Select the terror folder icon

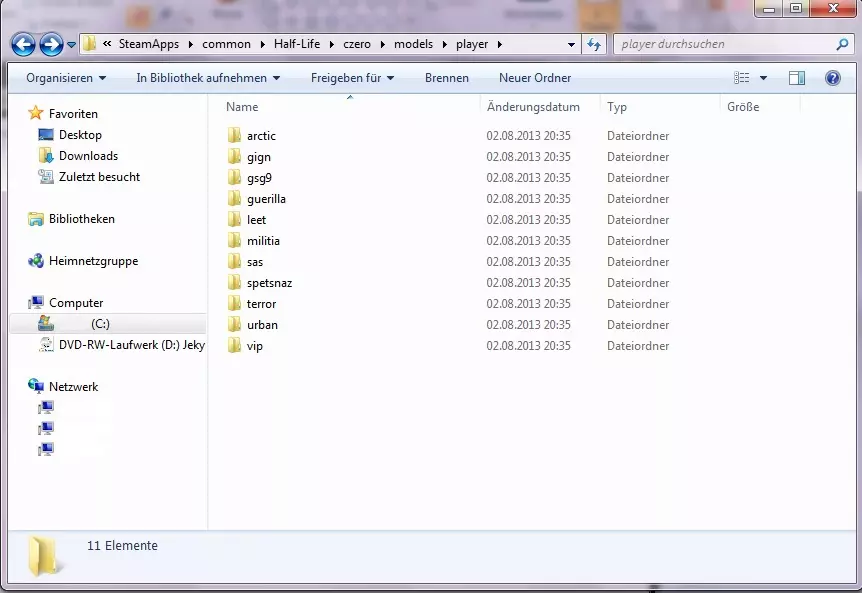[234, 303]
